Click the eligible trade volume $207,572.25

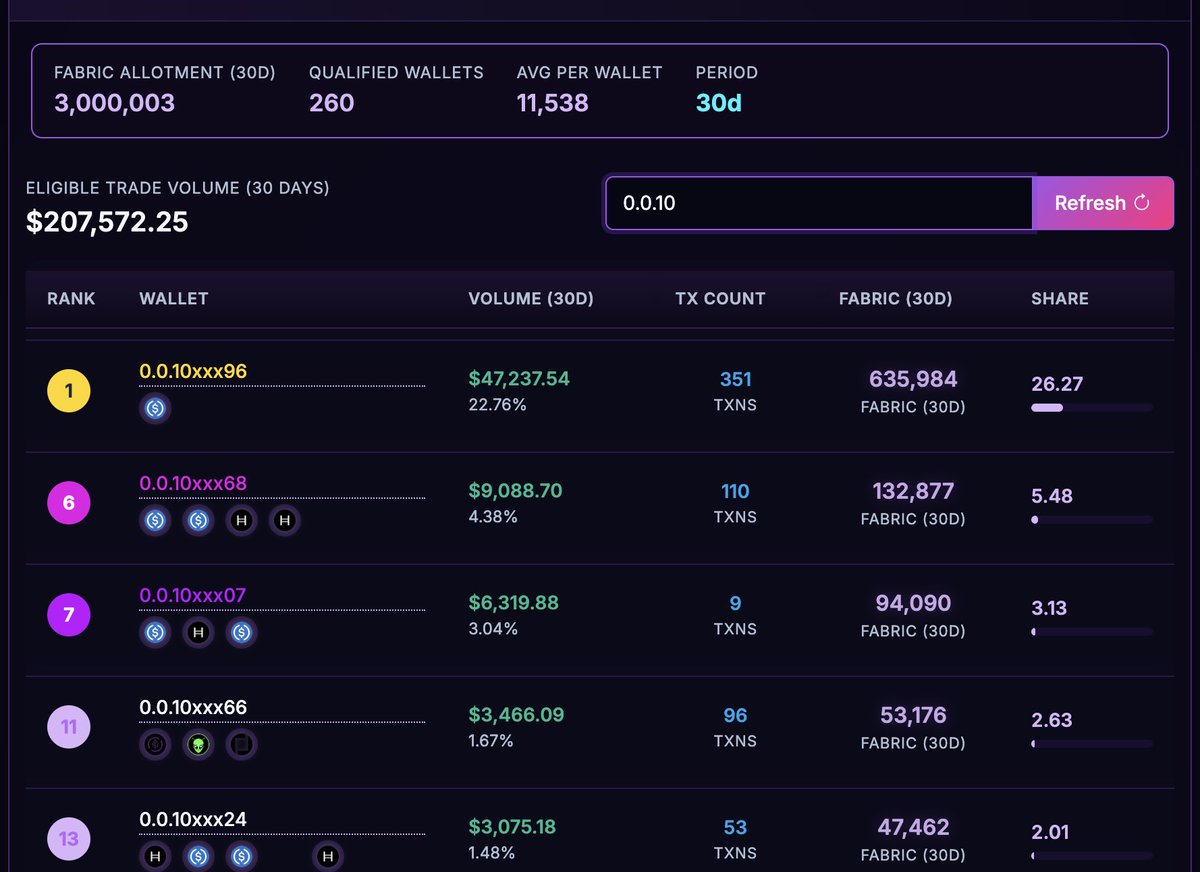(x=107, y=221)
